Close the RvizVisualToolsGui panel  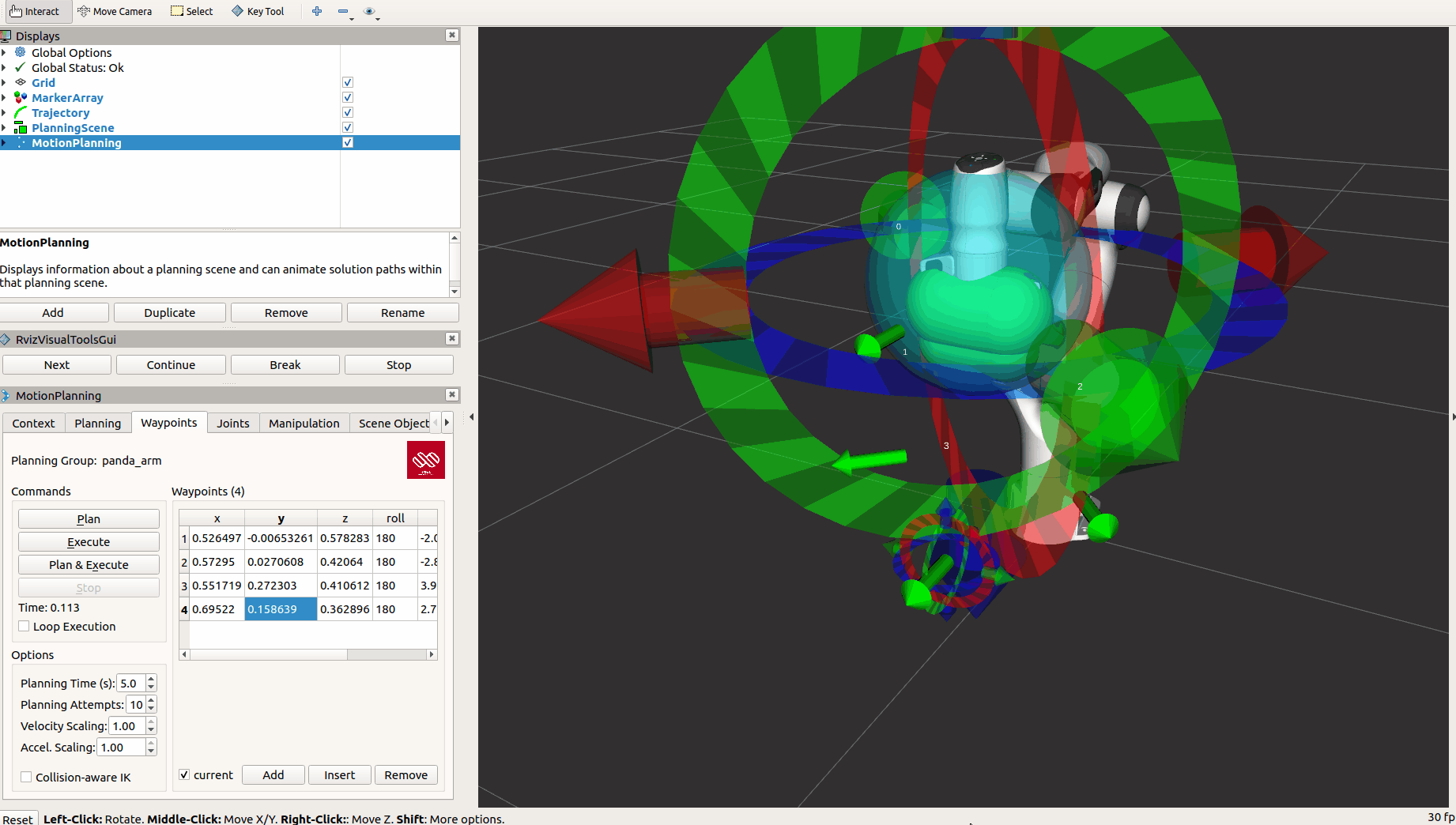tap(451, 339)
